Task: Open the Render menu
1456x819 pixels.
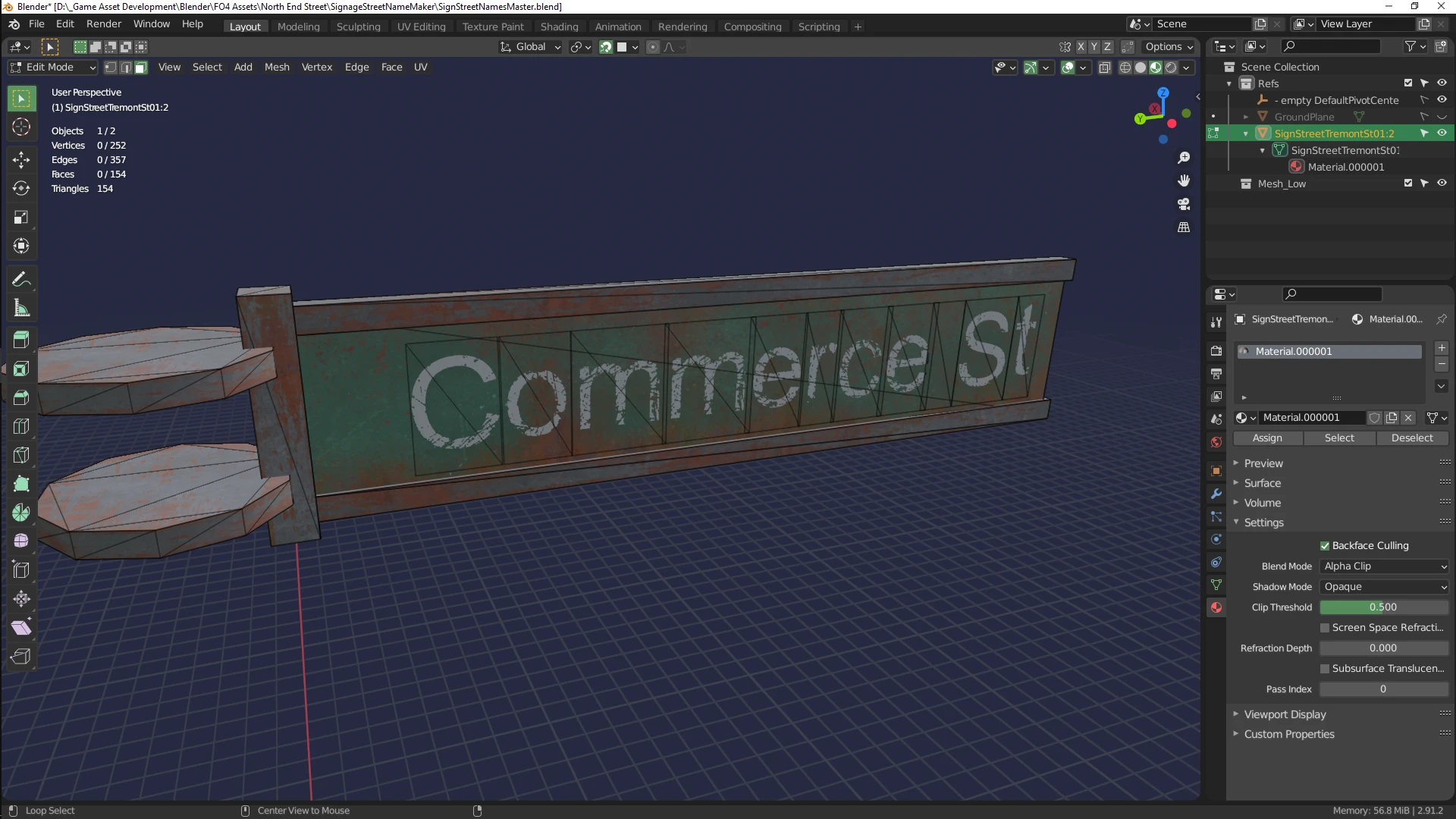Action: 104,24
